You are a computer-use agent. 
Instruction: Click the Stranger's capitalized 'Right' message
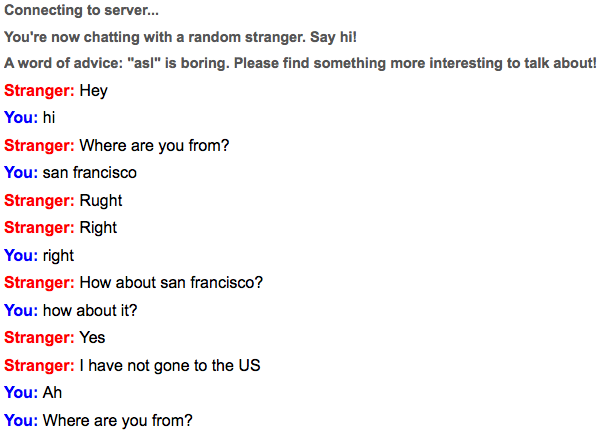[x=98, y=228]
